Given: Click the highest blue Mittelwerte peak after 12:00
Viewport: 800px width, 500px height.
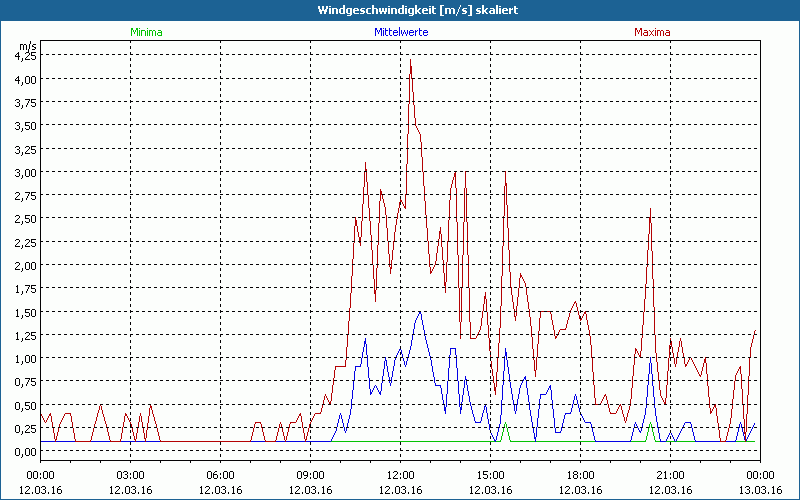Looking at the screenshot, I should 420,312.
